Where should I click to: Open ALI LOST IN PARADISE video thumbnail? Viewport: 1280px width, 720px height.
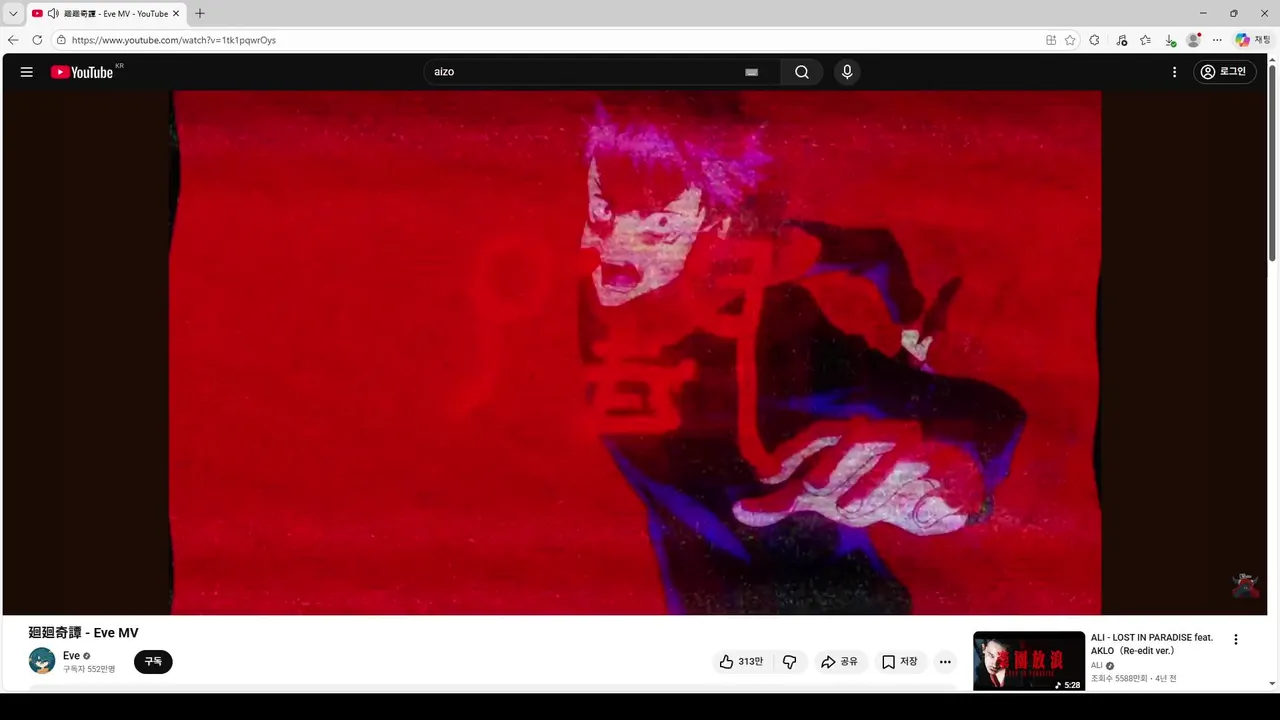point(1029,660)
